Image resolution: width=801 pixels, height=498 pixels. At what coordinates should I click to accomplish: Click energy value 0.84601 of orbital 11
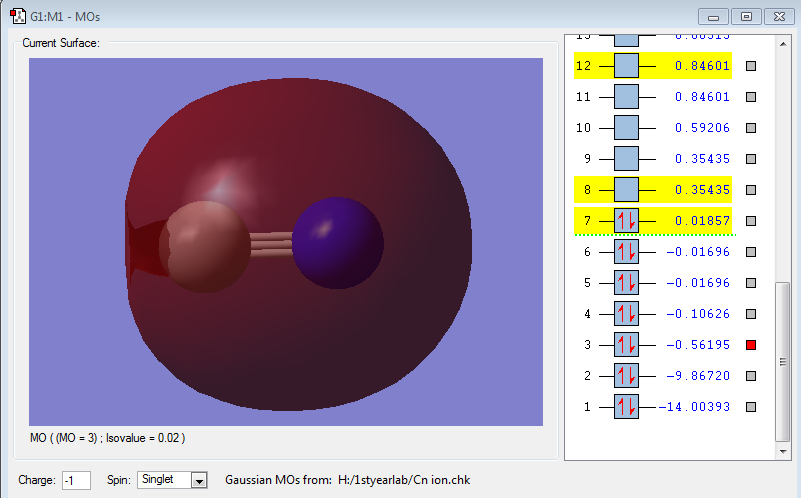[702, 98]
